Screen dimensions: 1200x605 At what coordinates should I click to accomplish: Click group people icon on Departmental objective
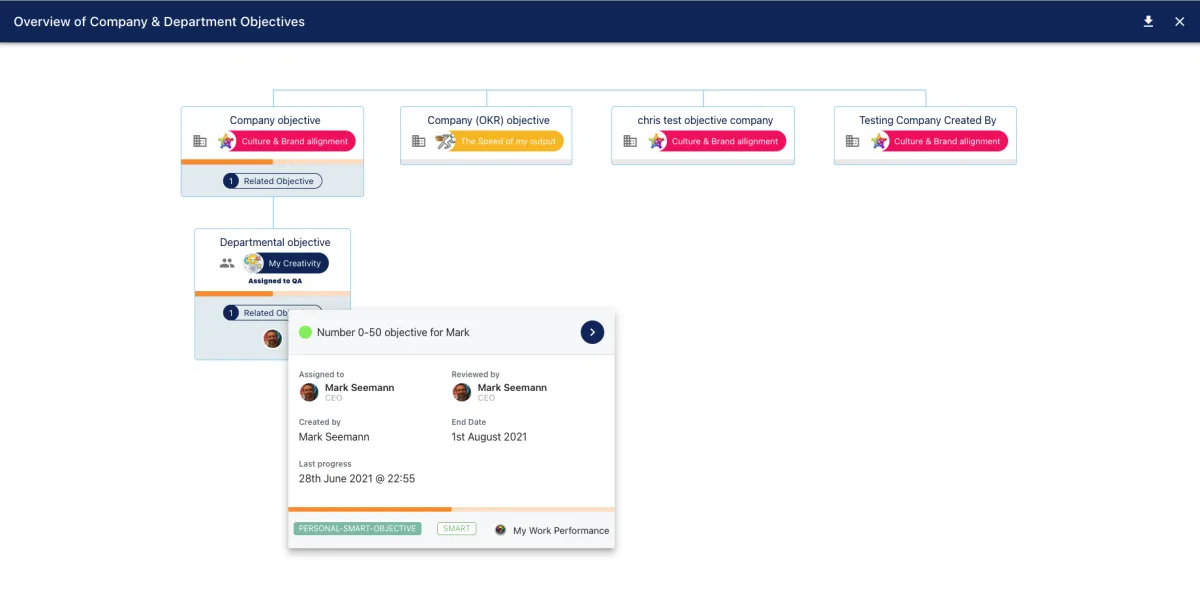227,263
